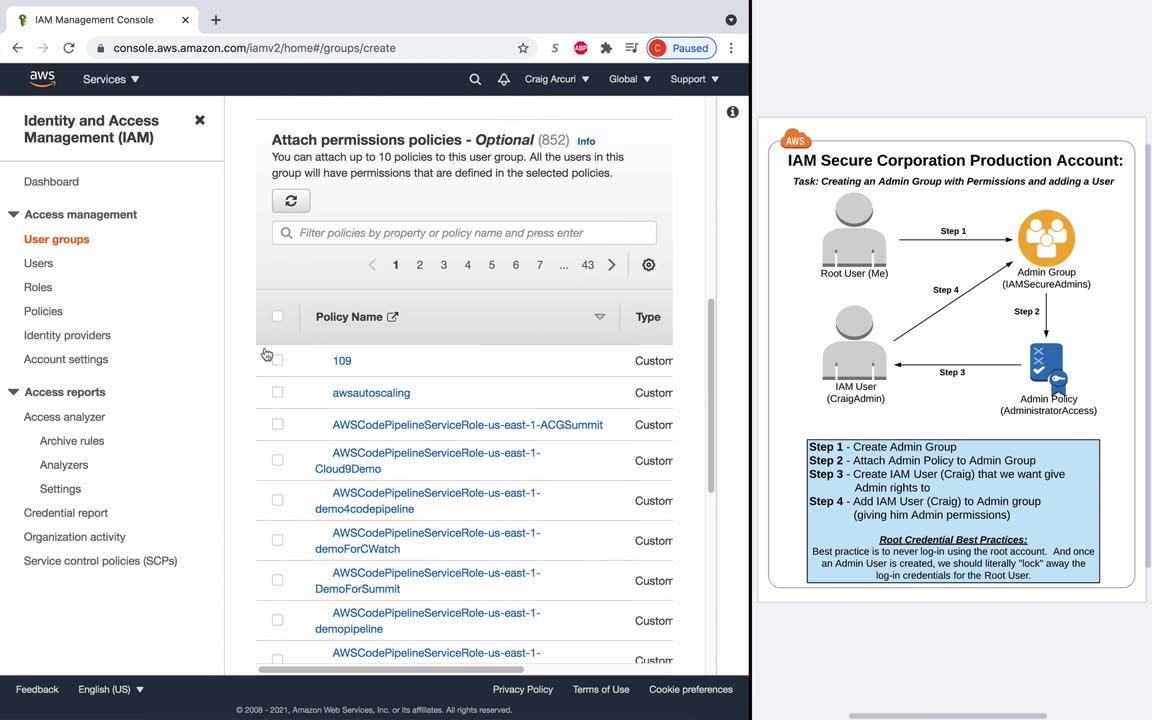Screen dimensions: 1152x720
Task: Jump to policies page 43
Action: [x=588, y=264]
